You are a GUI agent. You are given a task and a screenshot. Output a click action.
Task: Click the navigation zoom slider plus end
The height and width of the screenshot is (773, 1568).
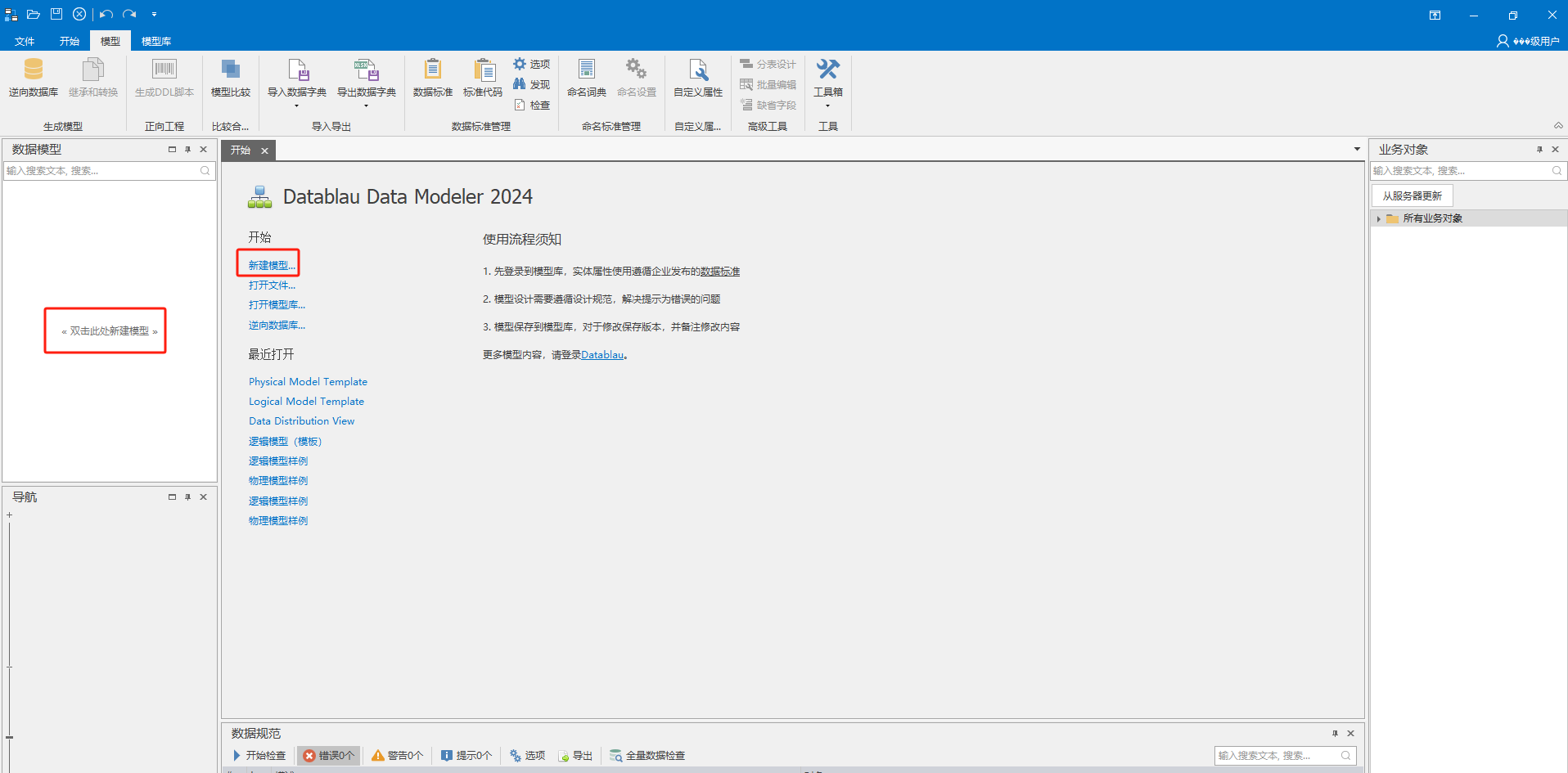point(9,515)
